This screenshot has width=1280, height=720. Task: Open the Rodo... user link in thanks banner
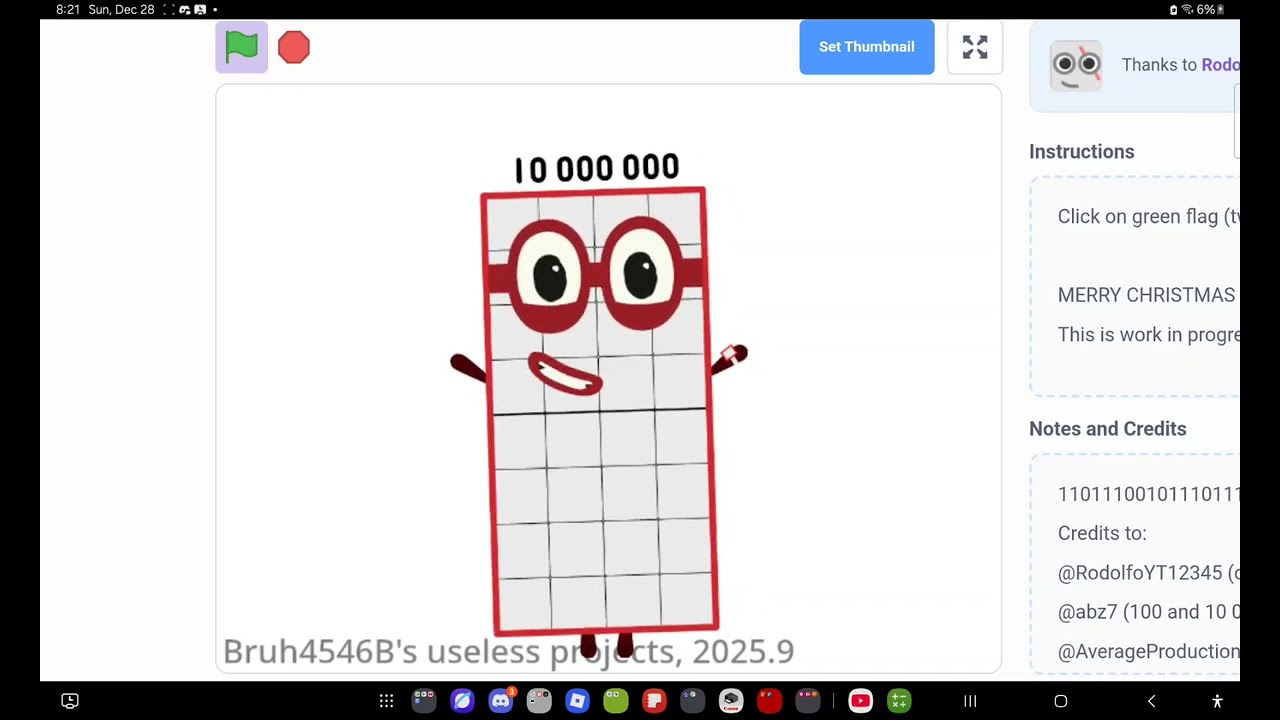(1220, 65)
